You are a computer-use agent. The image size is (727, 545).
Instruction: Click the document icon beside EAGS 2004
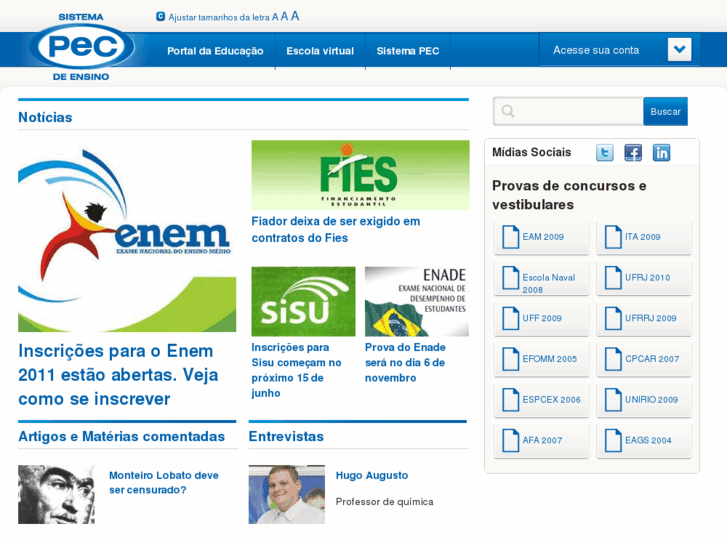pos(613,441)
